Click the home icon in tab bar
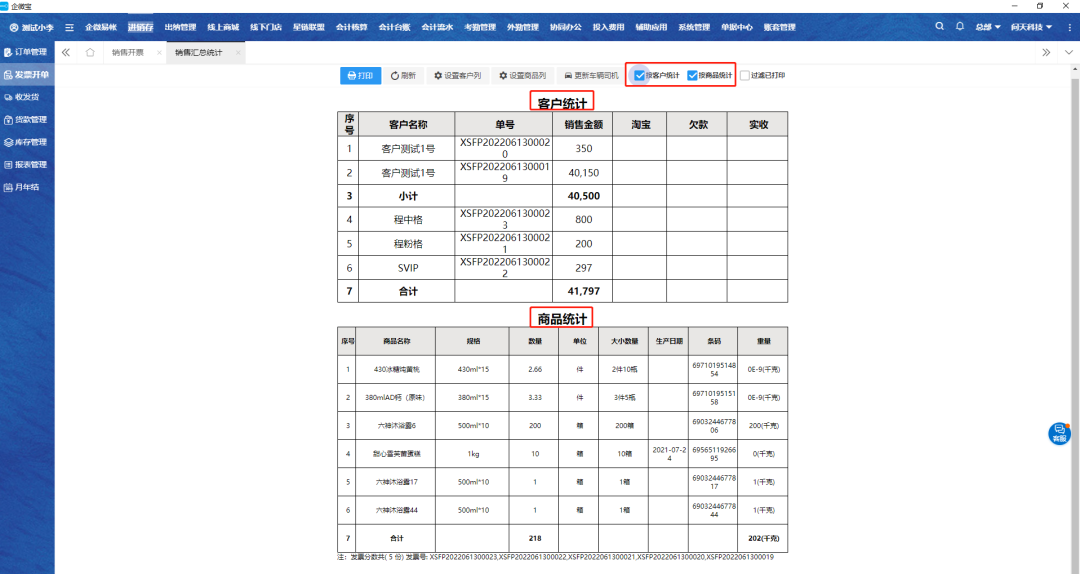1080x574 pixels. (x=91, y=52)
